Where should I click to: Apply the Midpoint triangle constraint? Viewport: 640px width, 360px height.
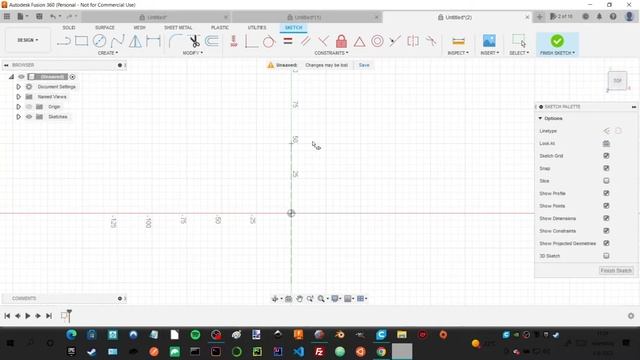[359, 41]
